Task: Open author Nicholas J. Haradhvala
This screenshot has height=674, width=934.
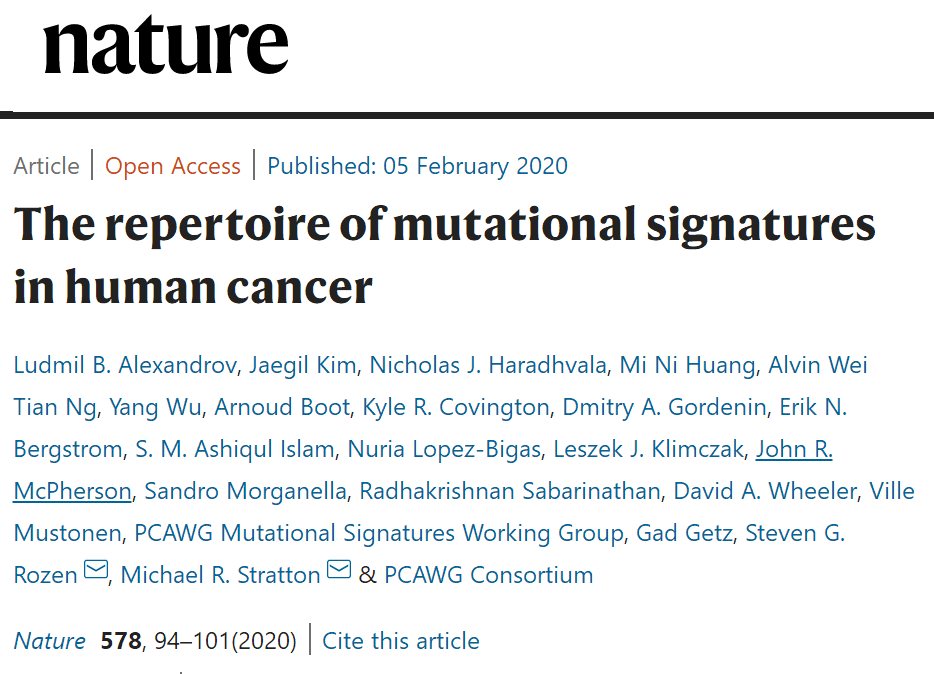Action: (x=488, y=365)
